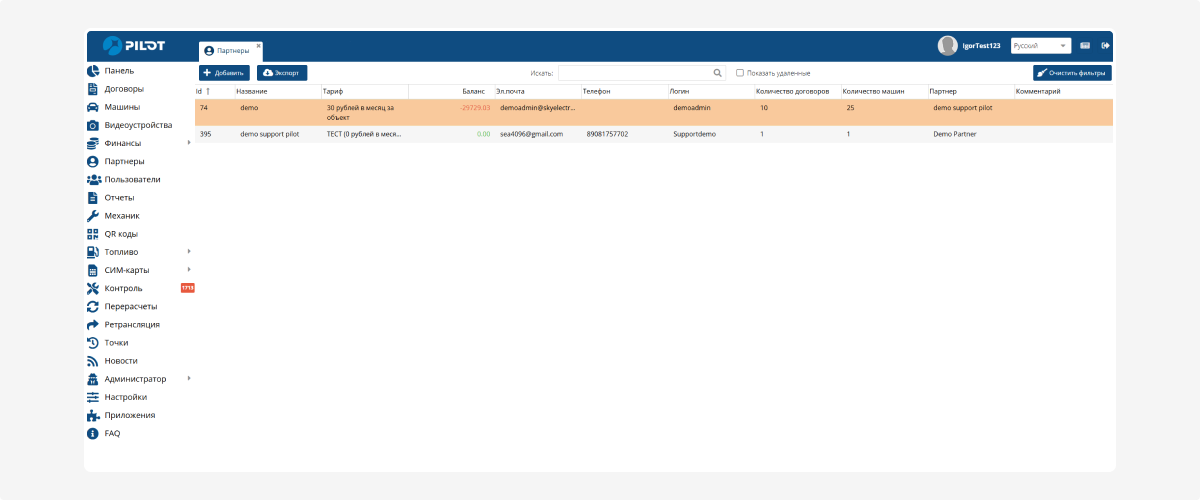The width and height of the screenshot is (1200, 500).
Task: Click into the Искать search field
Action: [x=634, y=73]
